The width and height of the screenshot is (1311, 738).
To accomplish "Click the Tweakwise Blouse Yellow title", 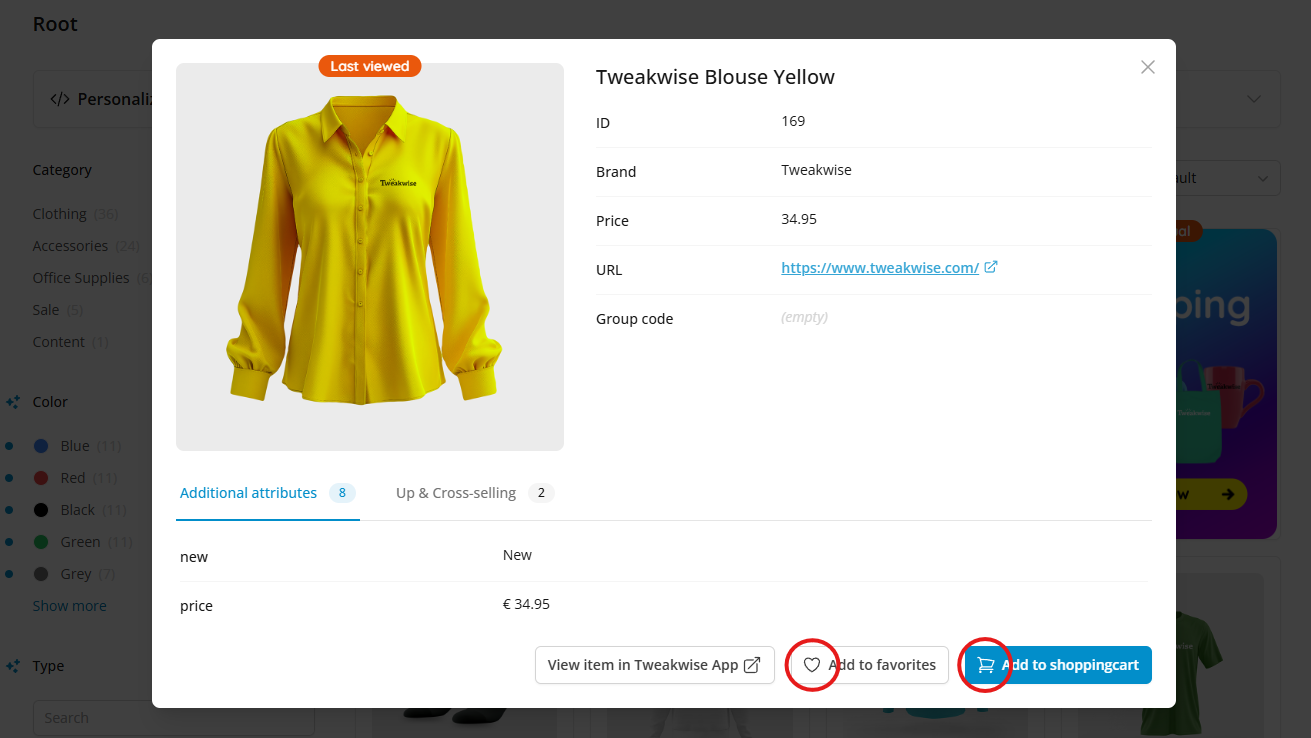I will (x=715, y=77).
